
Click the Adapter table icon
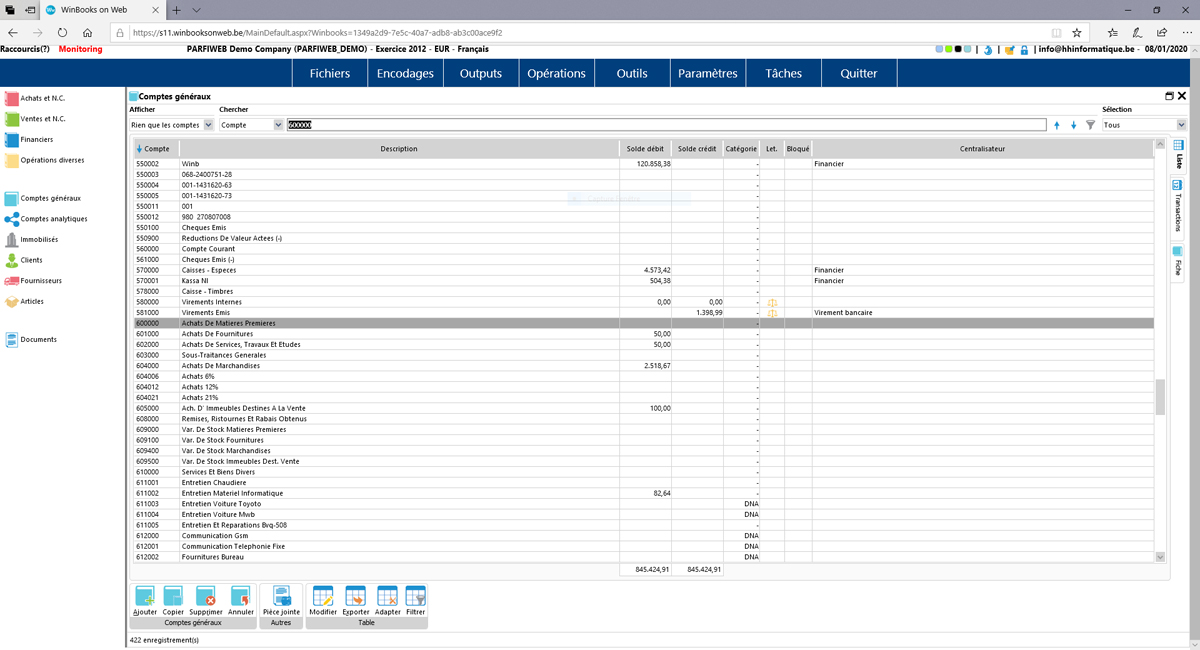point(387,598)
